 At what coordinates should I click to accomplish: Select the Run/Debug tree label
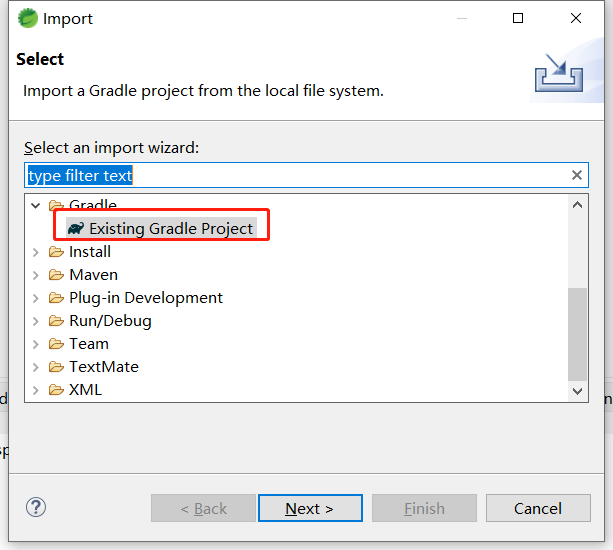click(110, 321)
